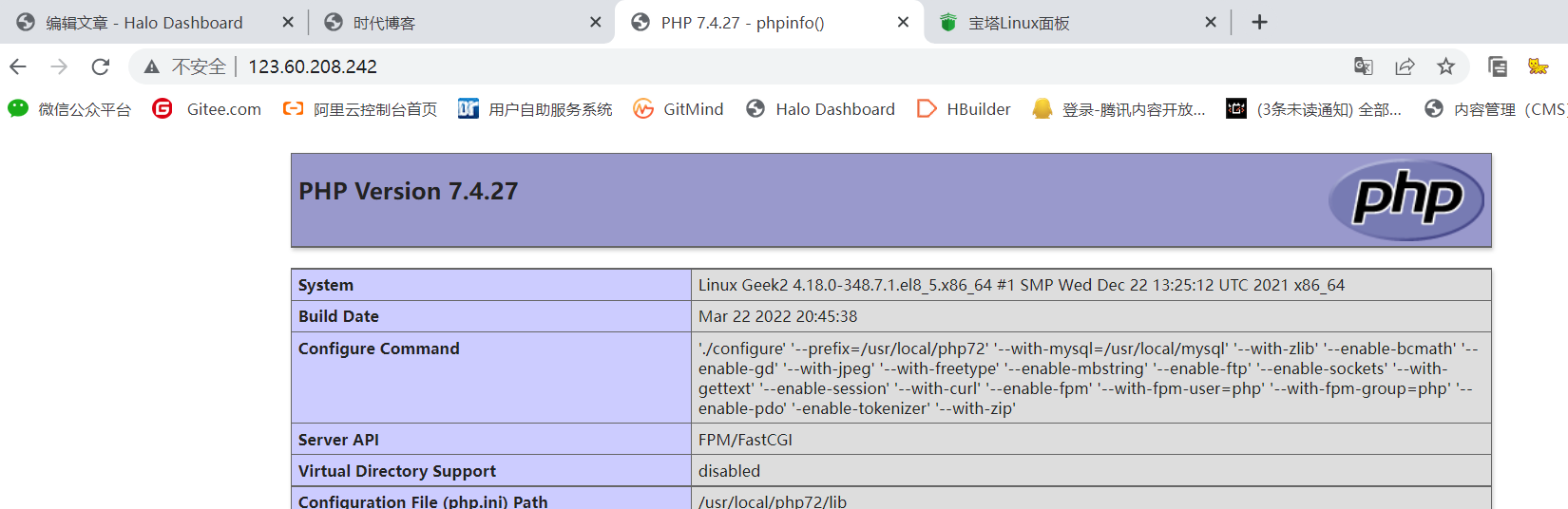Close the 时代博客 tab

click(x=596, y=22)
